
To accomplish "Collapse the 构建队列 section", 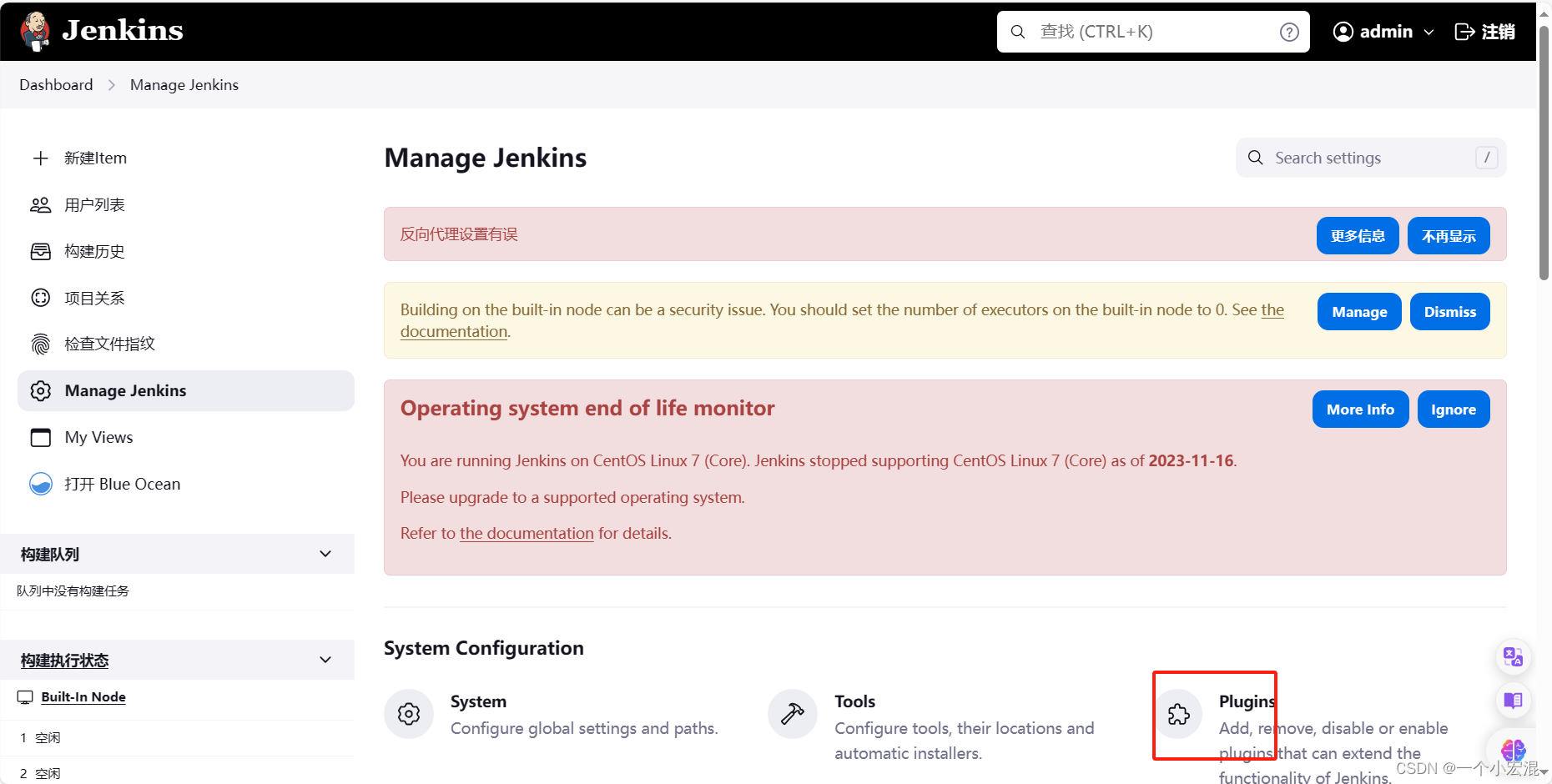I will 325,553.
